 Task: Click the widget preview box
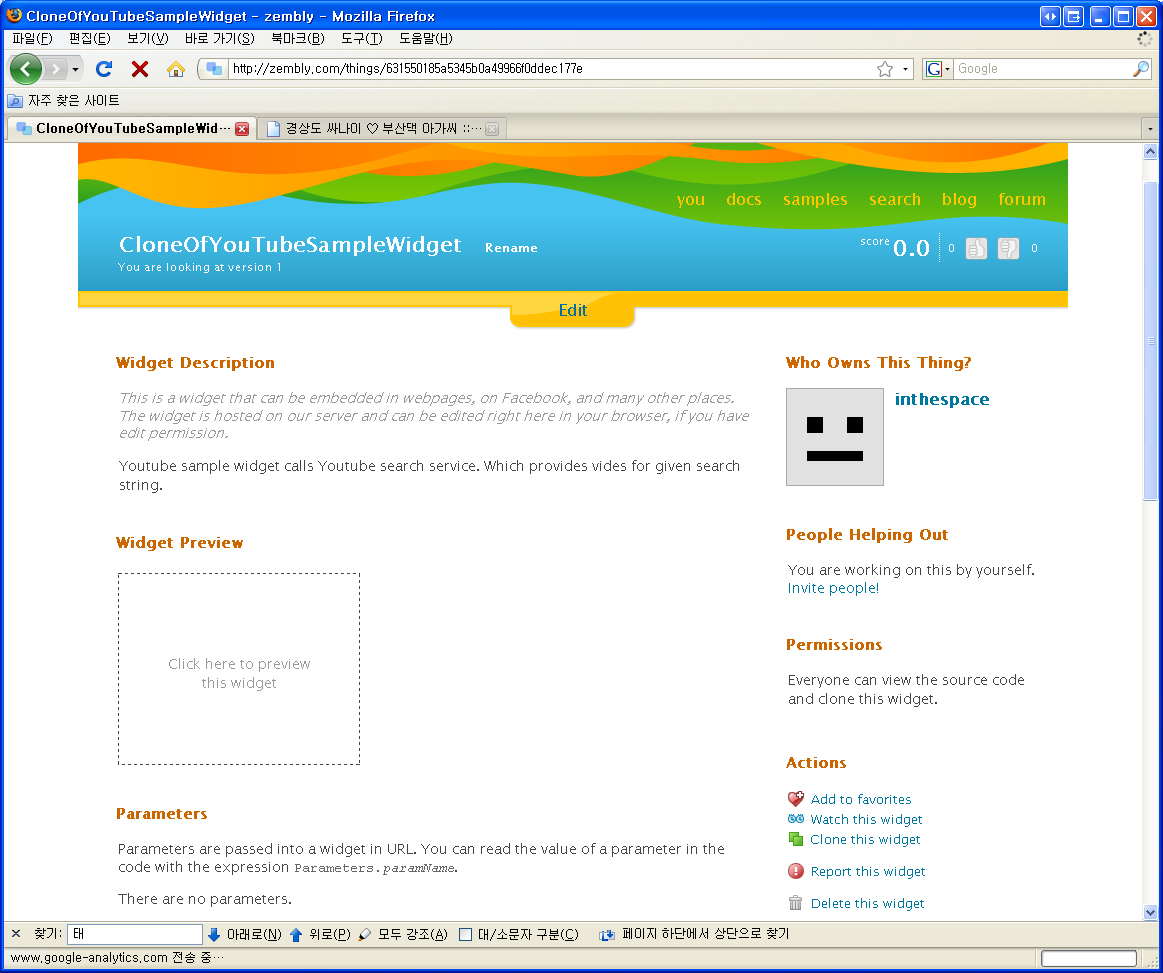[239, 669]
